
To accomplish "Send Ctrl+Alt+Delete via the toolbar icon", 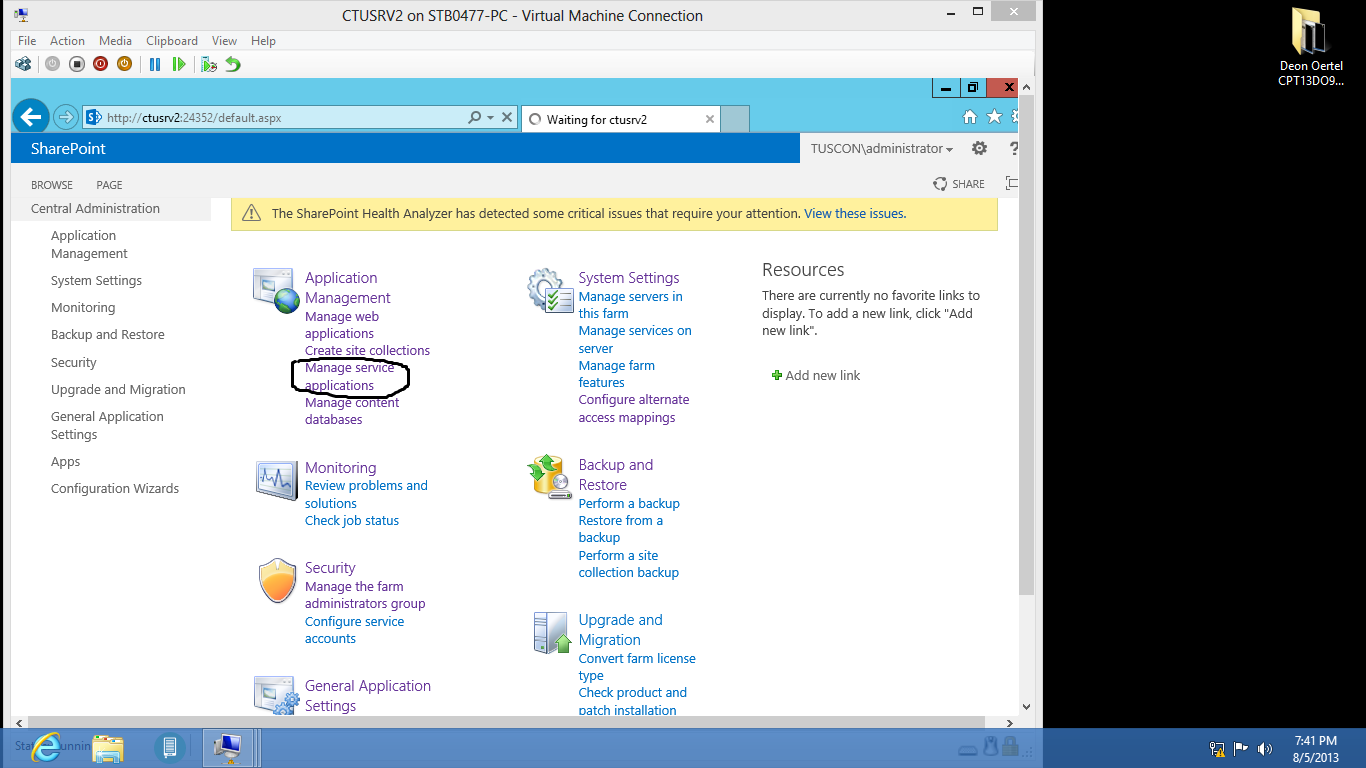I will click(x=23, y=64).
